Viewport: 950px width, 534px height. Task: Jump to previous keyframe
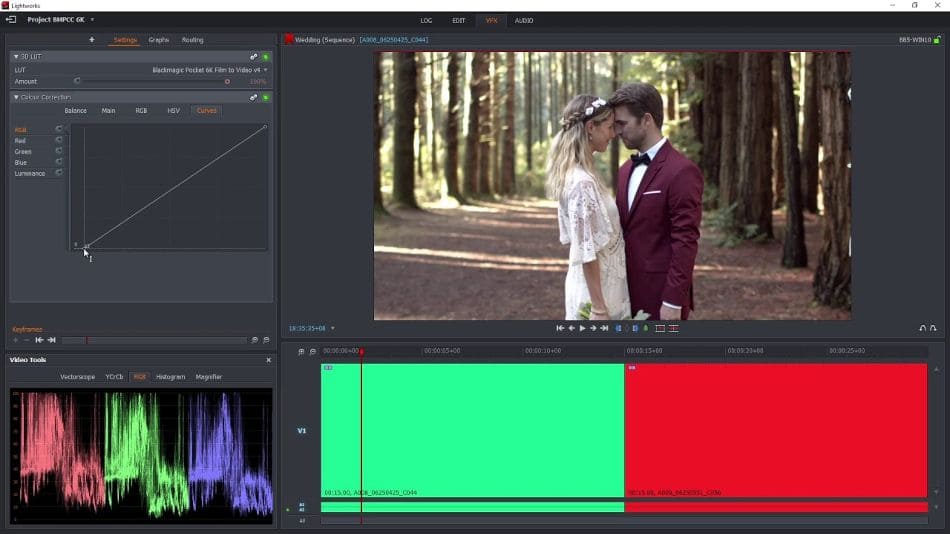pyautogui.click(x=39, y=340)
